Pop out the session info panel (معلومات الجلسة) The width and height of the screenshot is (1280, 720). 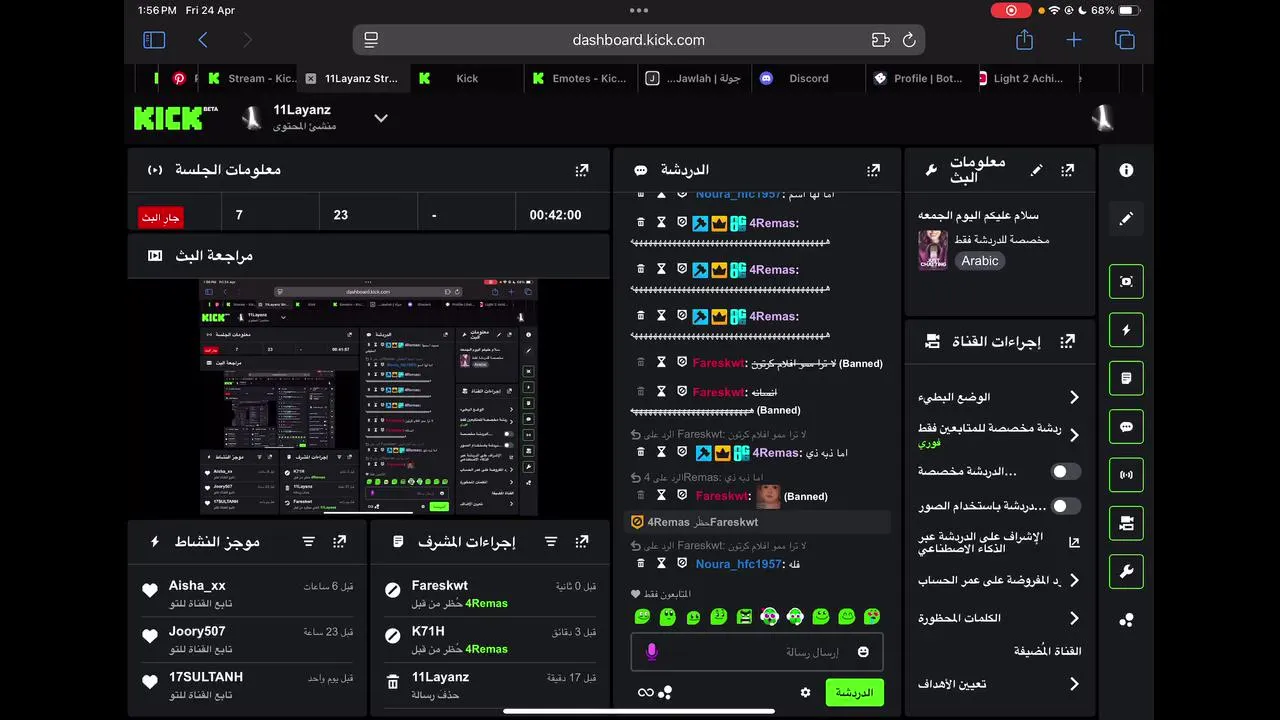pyautogui.click(x=582, y=171)
